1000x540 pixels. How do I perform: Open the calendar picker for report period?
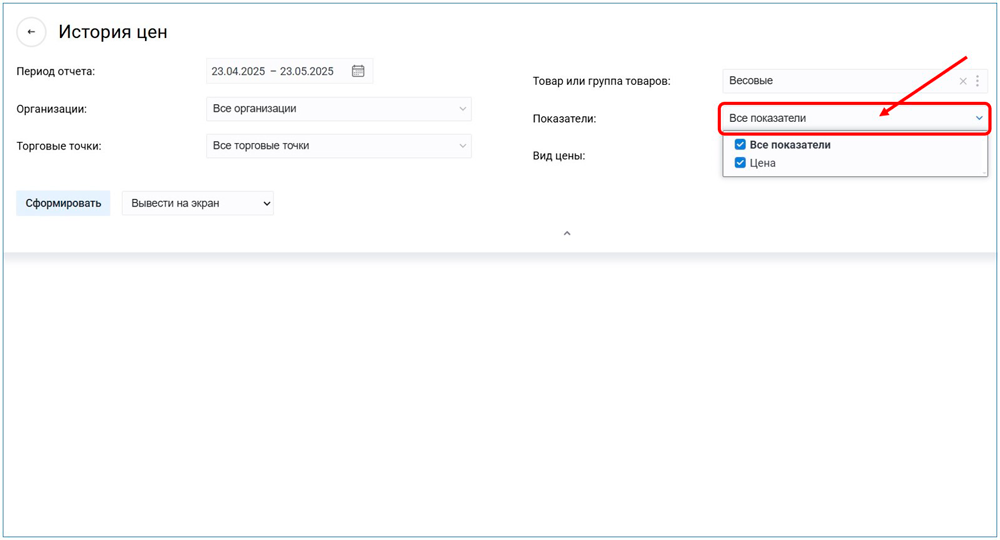(x=358, y=71)
